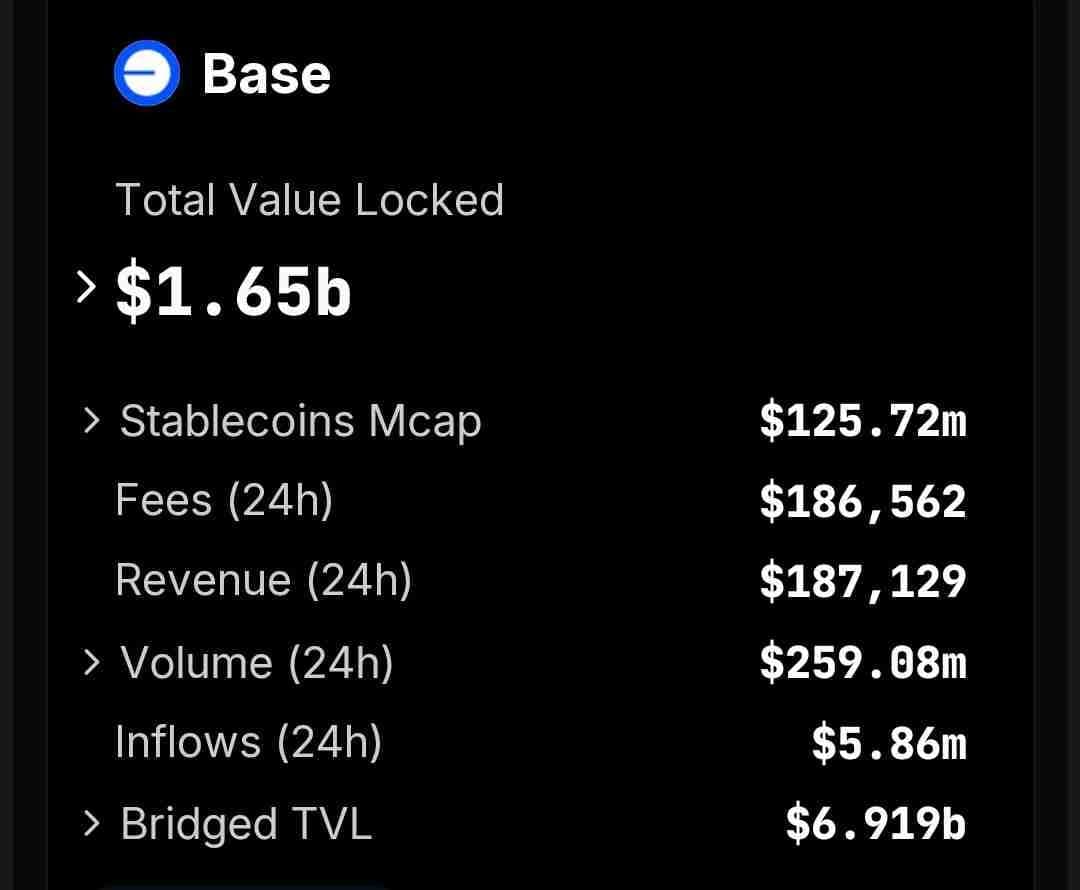Click the Bridged TVL row label
This screenshot has height=890, width=1080.
click(245, 824)
